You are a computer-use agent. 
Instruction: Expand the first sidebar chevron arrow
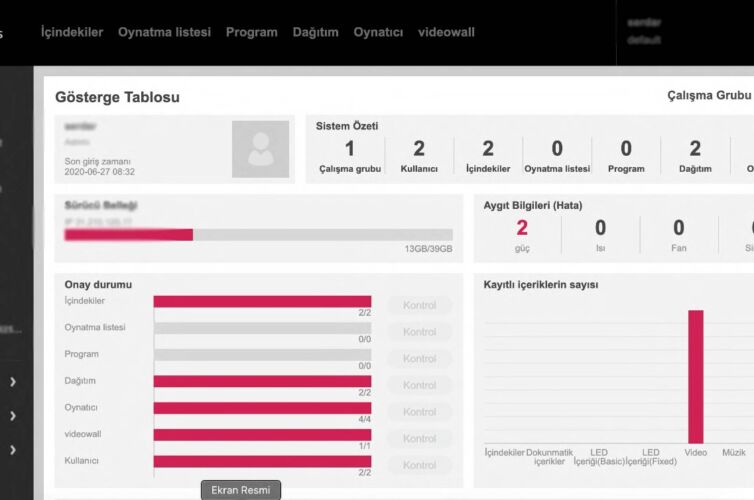[13, 382]
